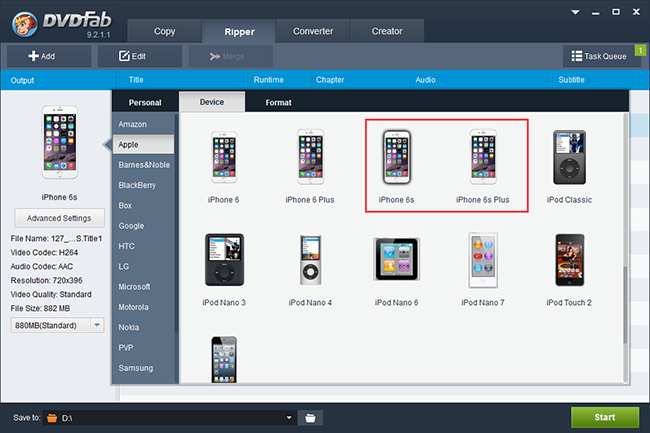Open the save folder browse icon
650x433 pixels.
point(310,418)
